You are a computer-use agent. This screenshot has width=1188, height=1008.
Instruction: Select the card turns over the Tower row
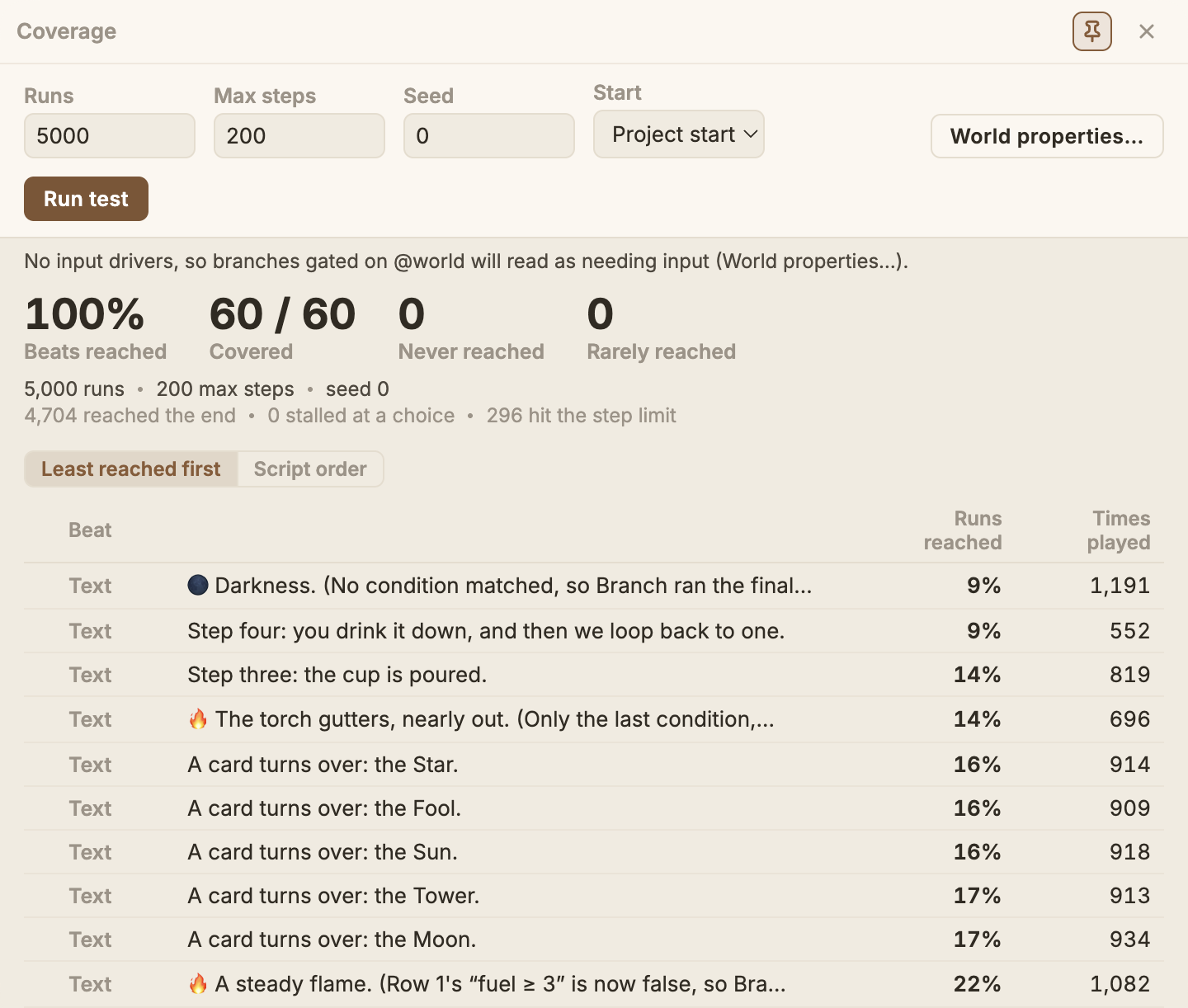594,896
